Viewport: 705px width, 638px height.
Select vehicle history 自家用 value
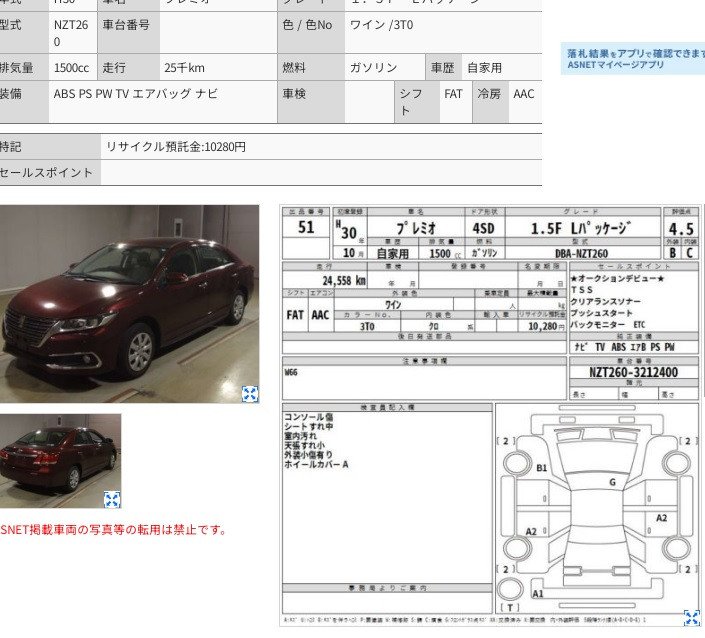click(x=485, y=68)
